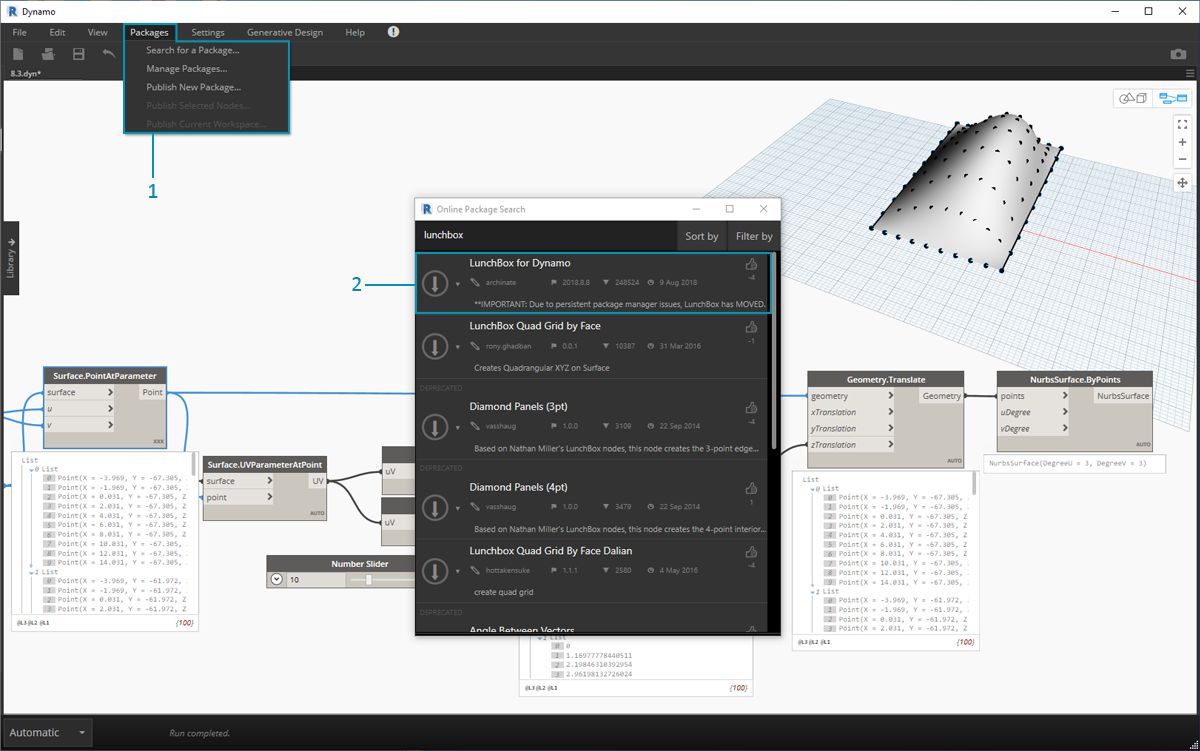This screenshot has width=1200, height=751.
Task: Open the Generative Design menu
Action: (x=284, y=32)
